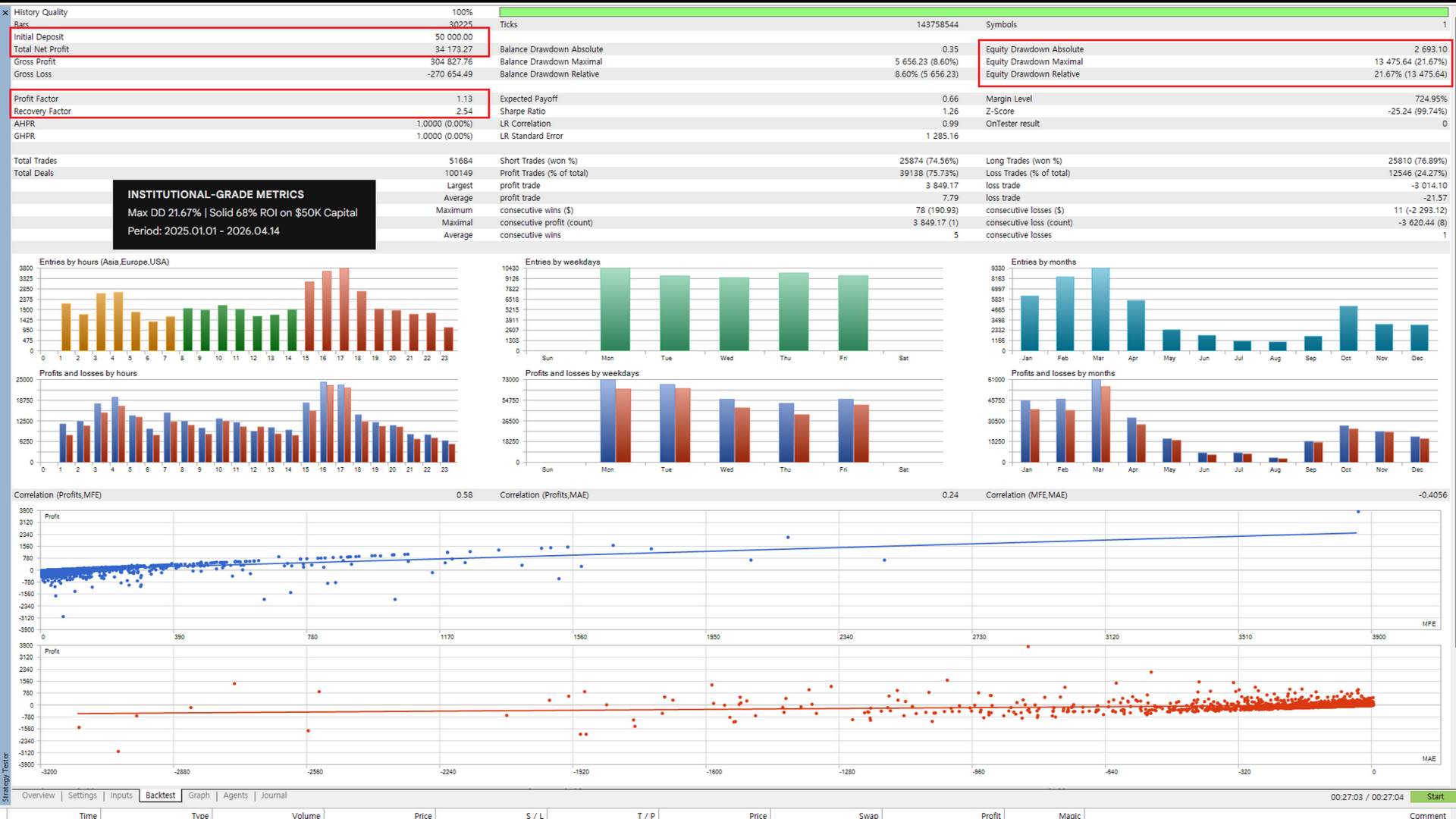The width and height of the screenshot is (1456, 819).
Task: Open the Settings tab
Action: (83, 795)
